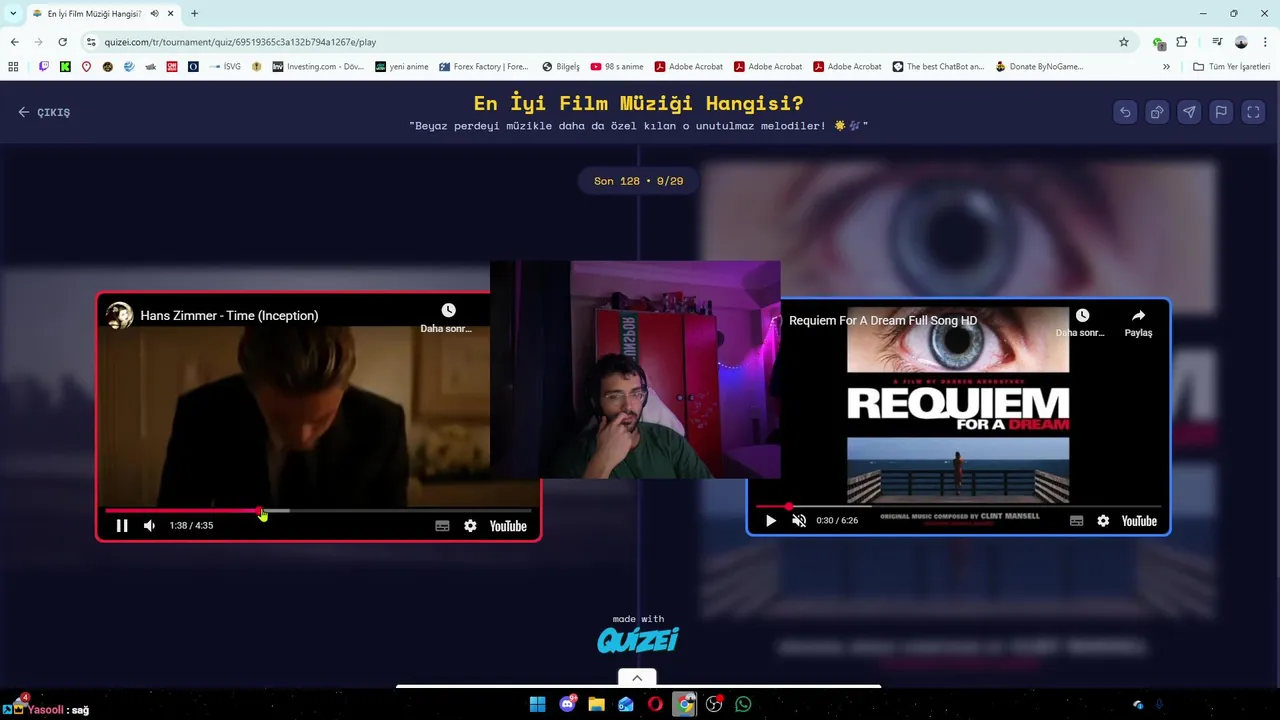Open Discord from taskbar
The height and width of the screenshot is (720, 1280).
[568, 704]
